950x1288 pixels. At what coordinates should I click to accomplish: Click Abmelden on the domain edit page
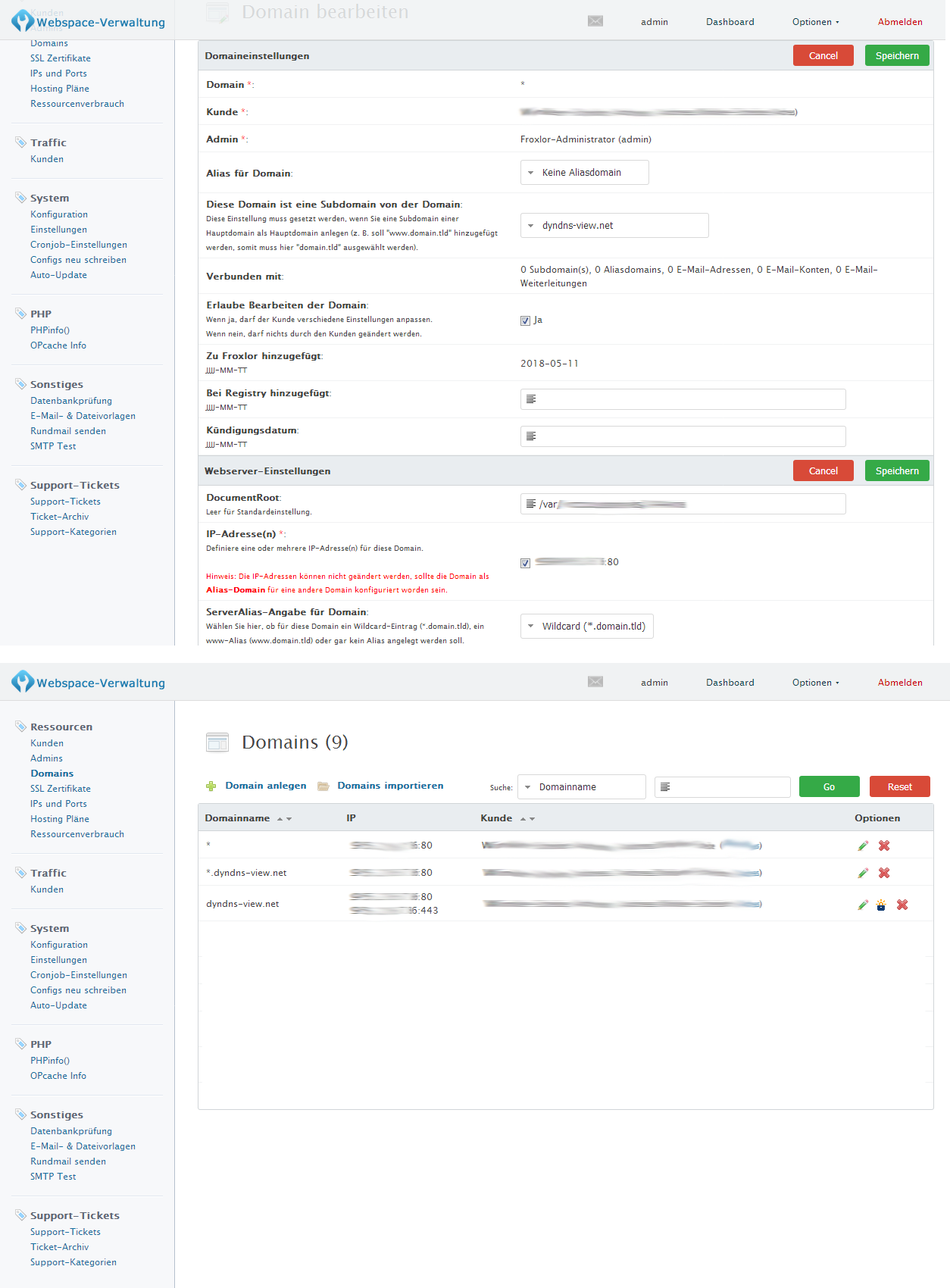pyautogui.click(x=900, y=22)
